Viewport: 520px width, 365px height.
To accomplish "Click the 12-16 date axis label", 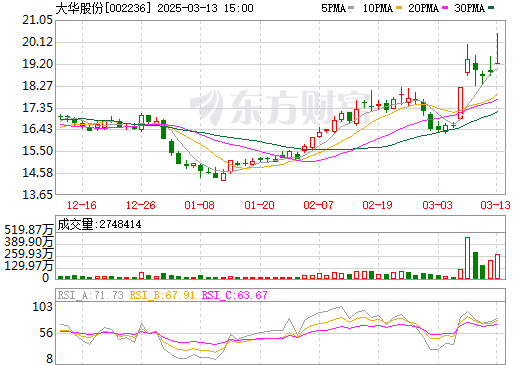I will pyautogui.click(x=82, y=205).
